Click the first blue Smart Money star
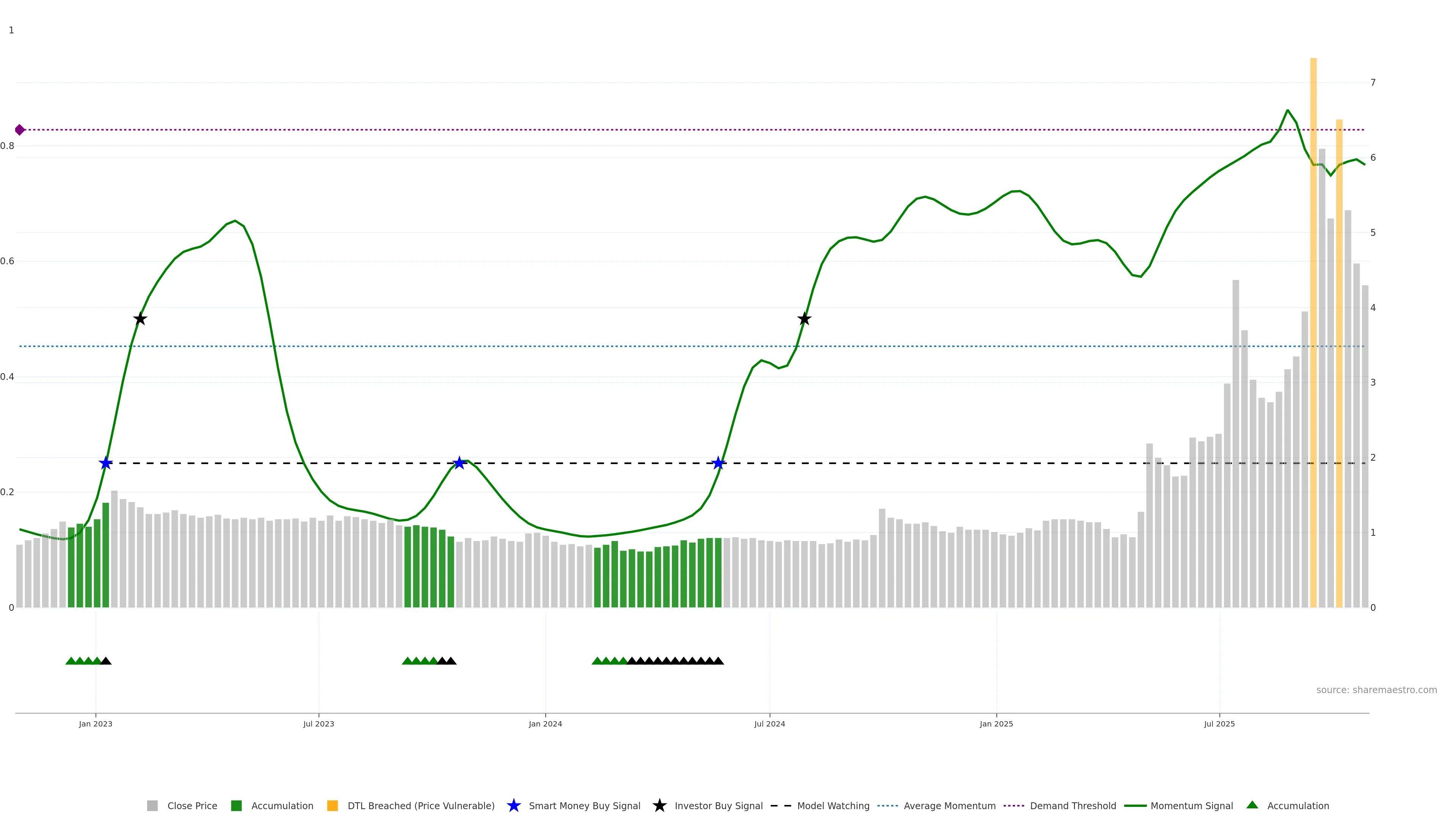Image resolution: width=1456 pixels, height=819 pixels. coord(106,463)
